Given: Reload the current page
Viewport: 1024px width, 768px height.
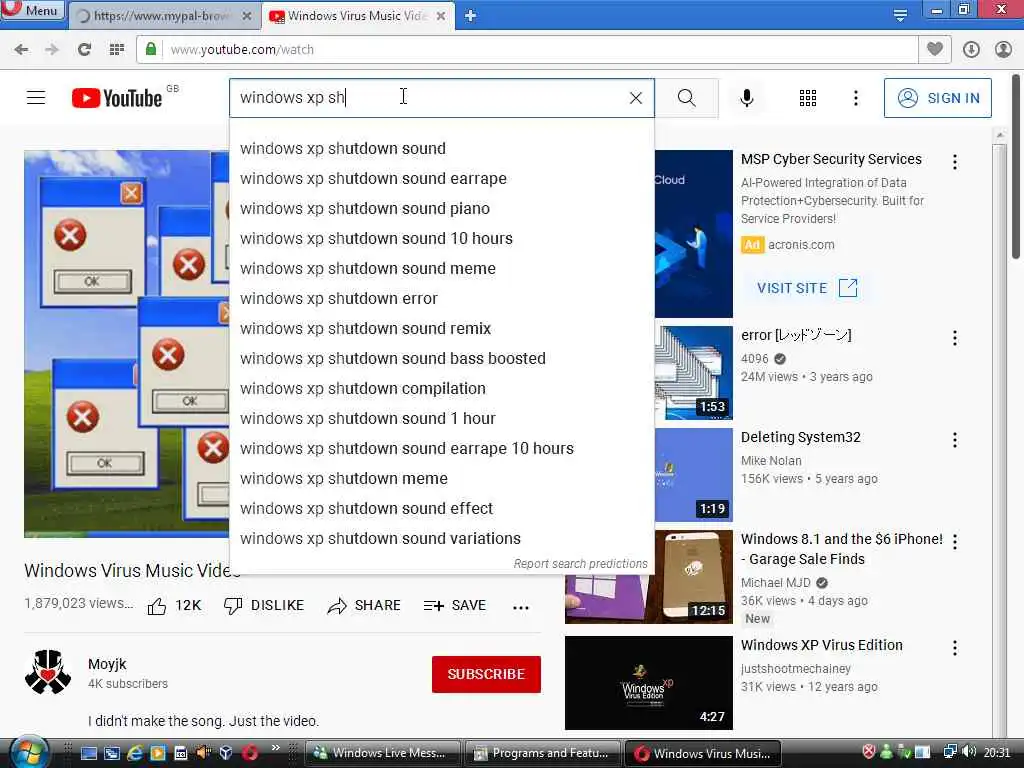Looking at the screenshot, I should [x=84, y=50].
